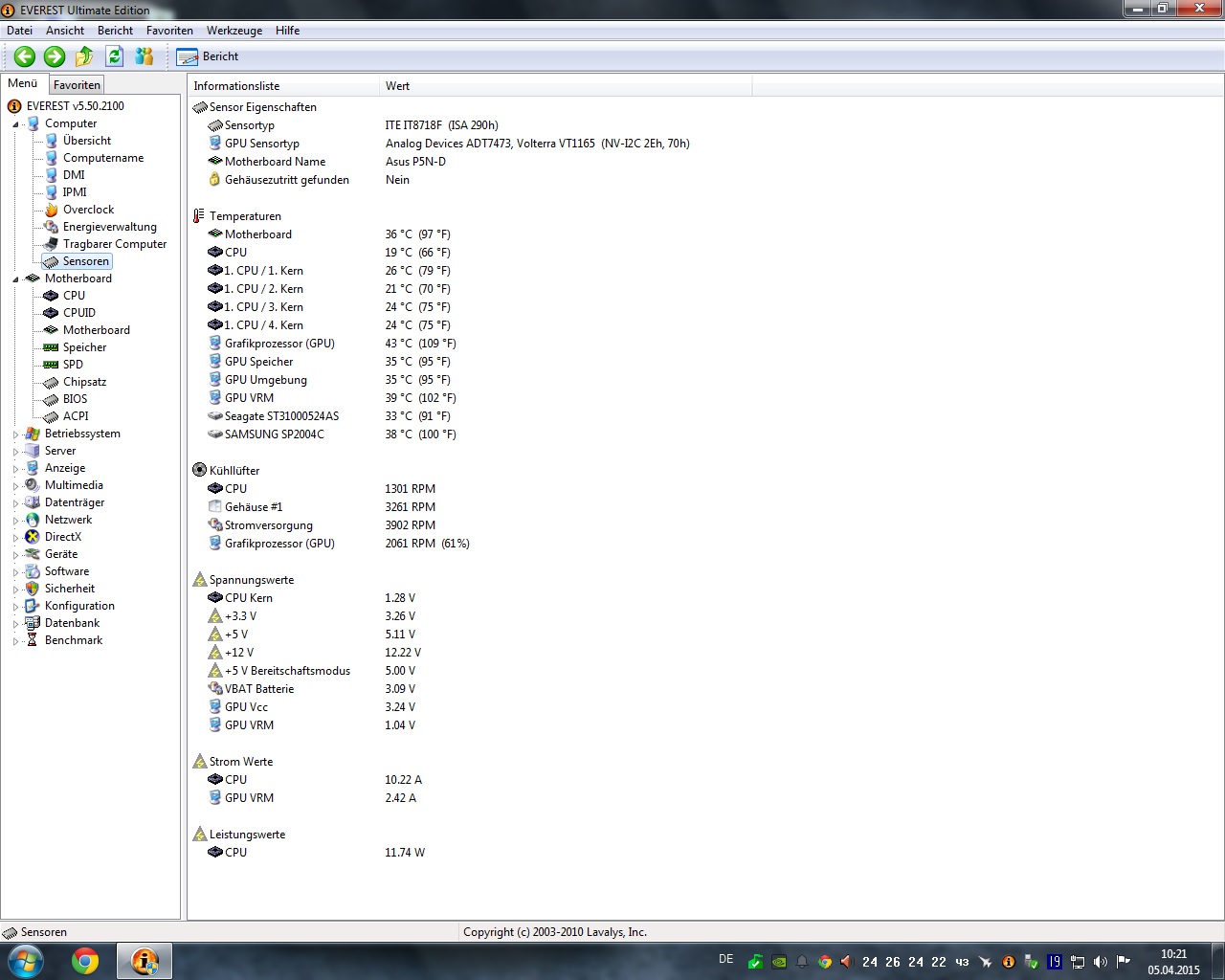Click the Spannungswerte warning triangle icon

(200, 580)
